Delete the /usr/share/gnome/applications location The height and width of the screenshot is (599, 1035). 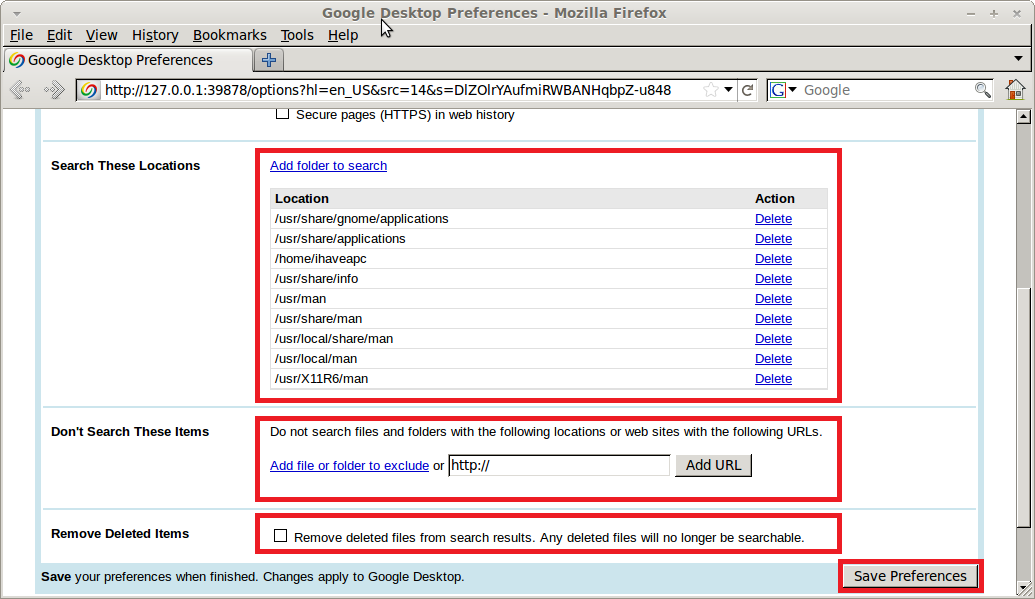[x=773, y=219]
